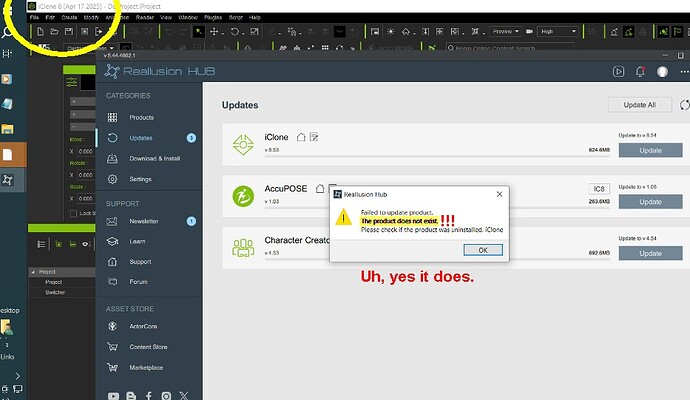Go to Products category in Reallusion Hub
690x400 pixels.
[141, 117]
